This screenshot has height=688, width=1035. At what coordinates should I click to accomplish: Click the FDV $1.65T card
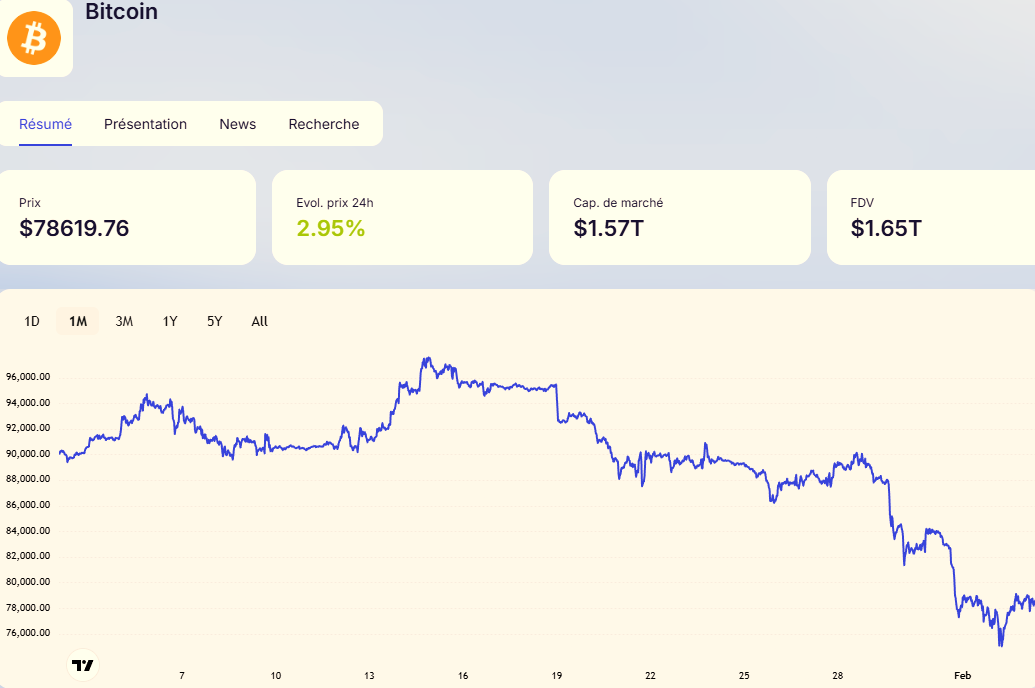[x=930, y=217]
